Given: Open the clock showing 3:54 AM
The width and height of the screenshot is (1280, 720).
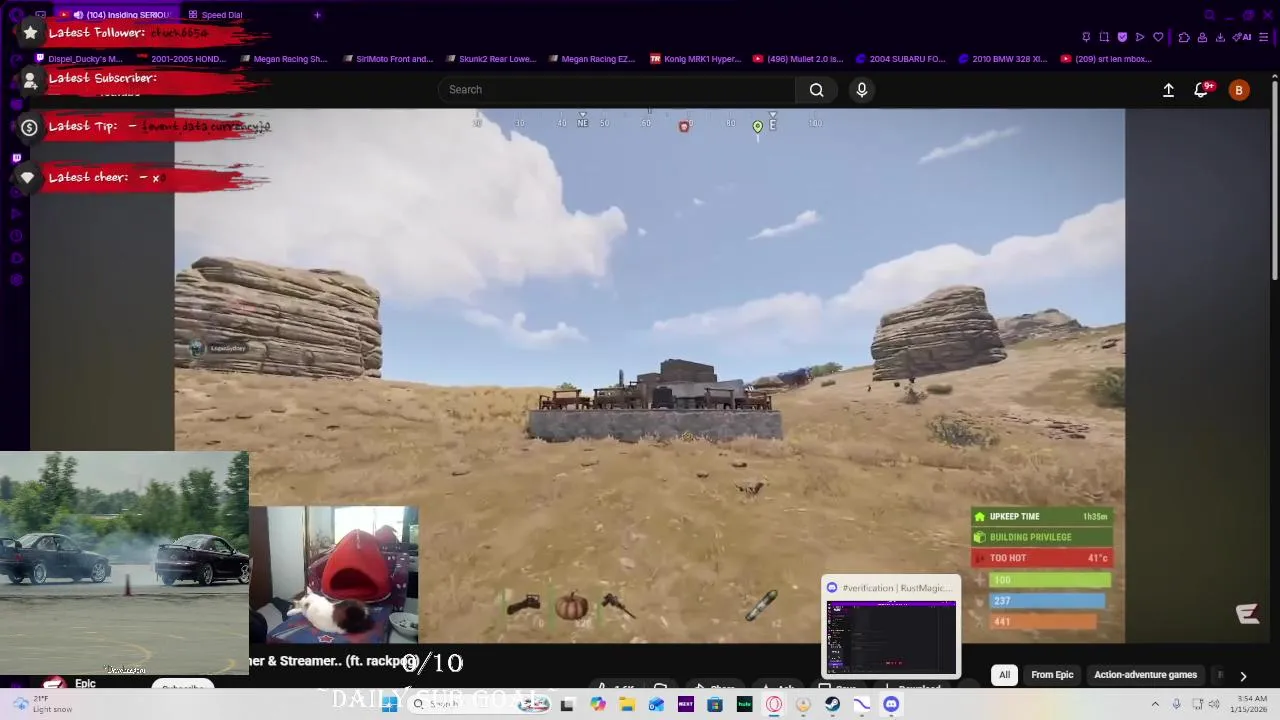Looking at the screenshot, I should pyautogui.click(x=1251, y=704).
